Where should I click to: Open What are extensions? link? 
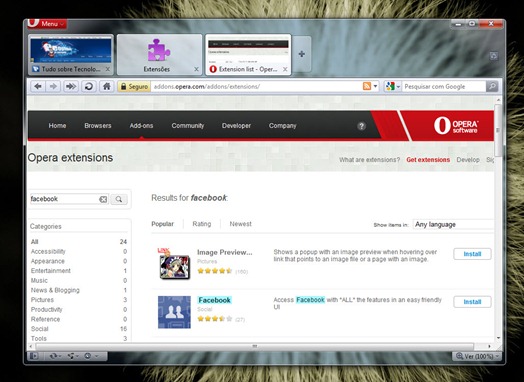(x=369, y=160)
